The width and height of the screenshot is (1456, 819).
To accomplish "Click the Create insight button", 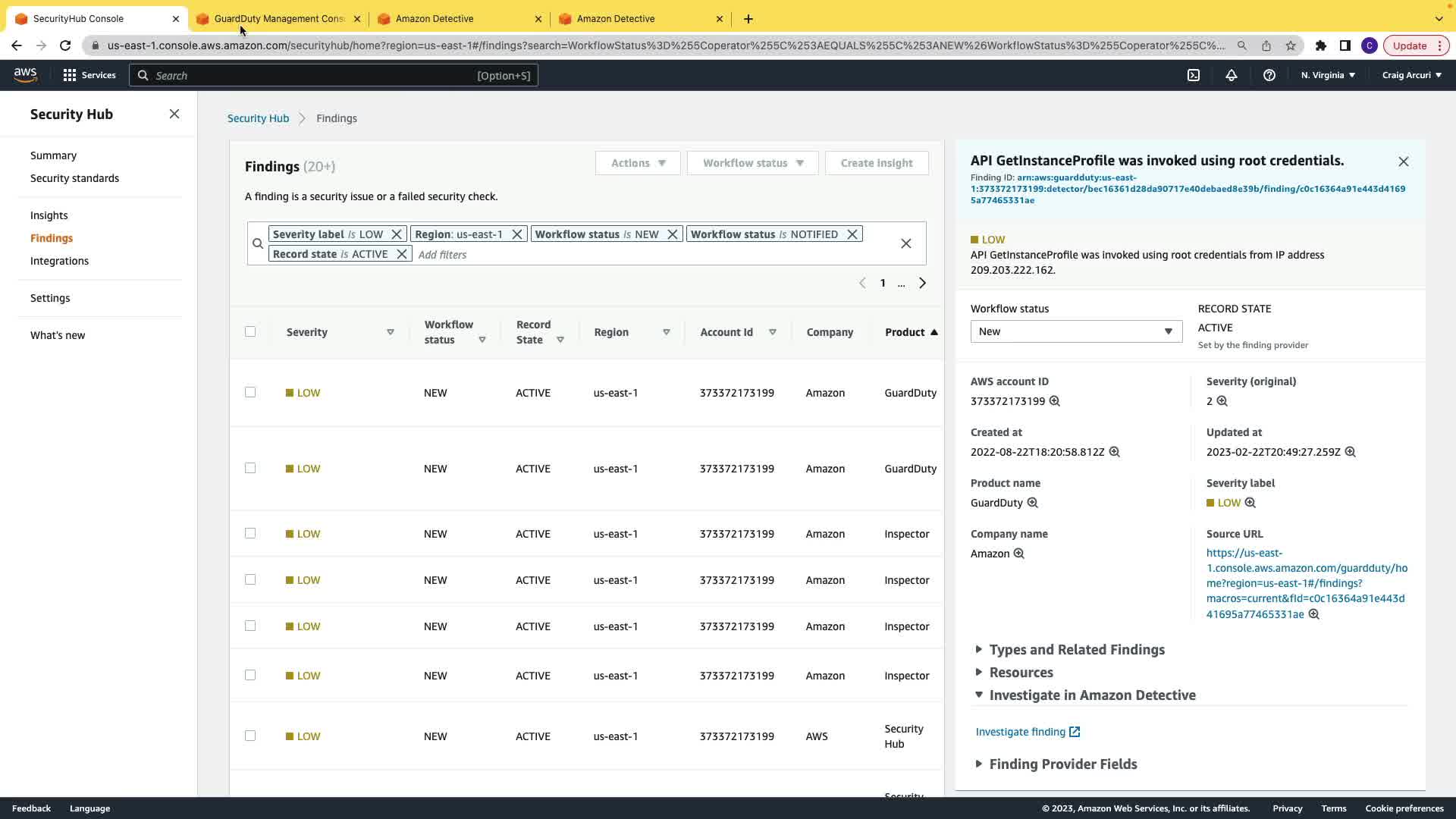I will click(x=877, y=163).
